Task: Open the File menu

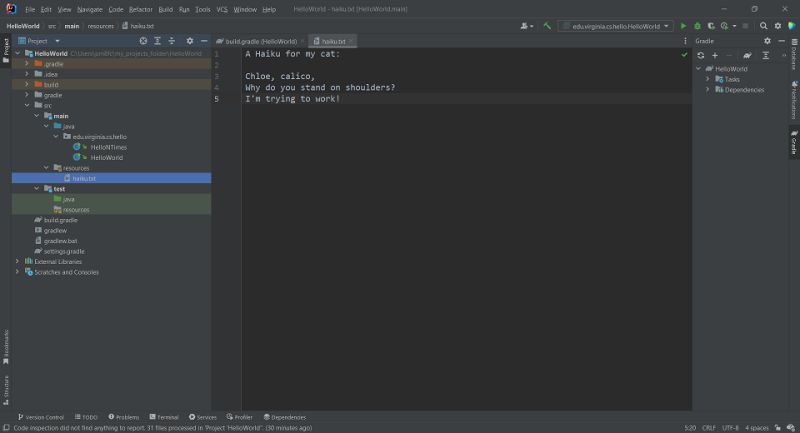Action: [x=30, y=9]
